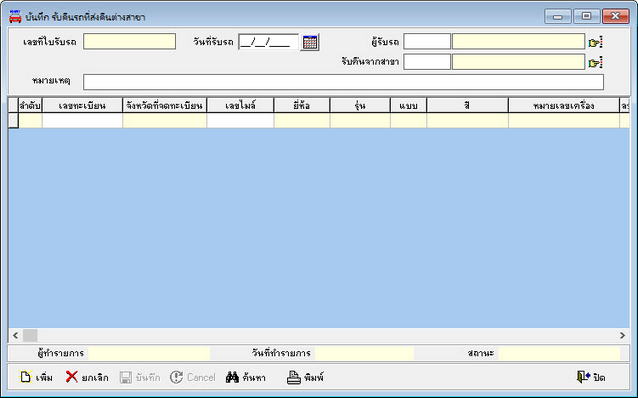Click the แบบ column header
The image size is (638, 398).
pyautogui.click(x=408, y=105)
